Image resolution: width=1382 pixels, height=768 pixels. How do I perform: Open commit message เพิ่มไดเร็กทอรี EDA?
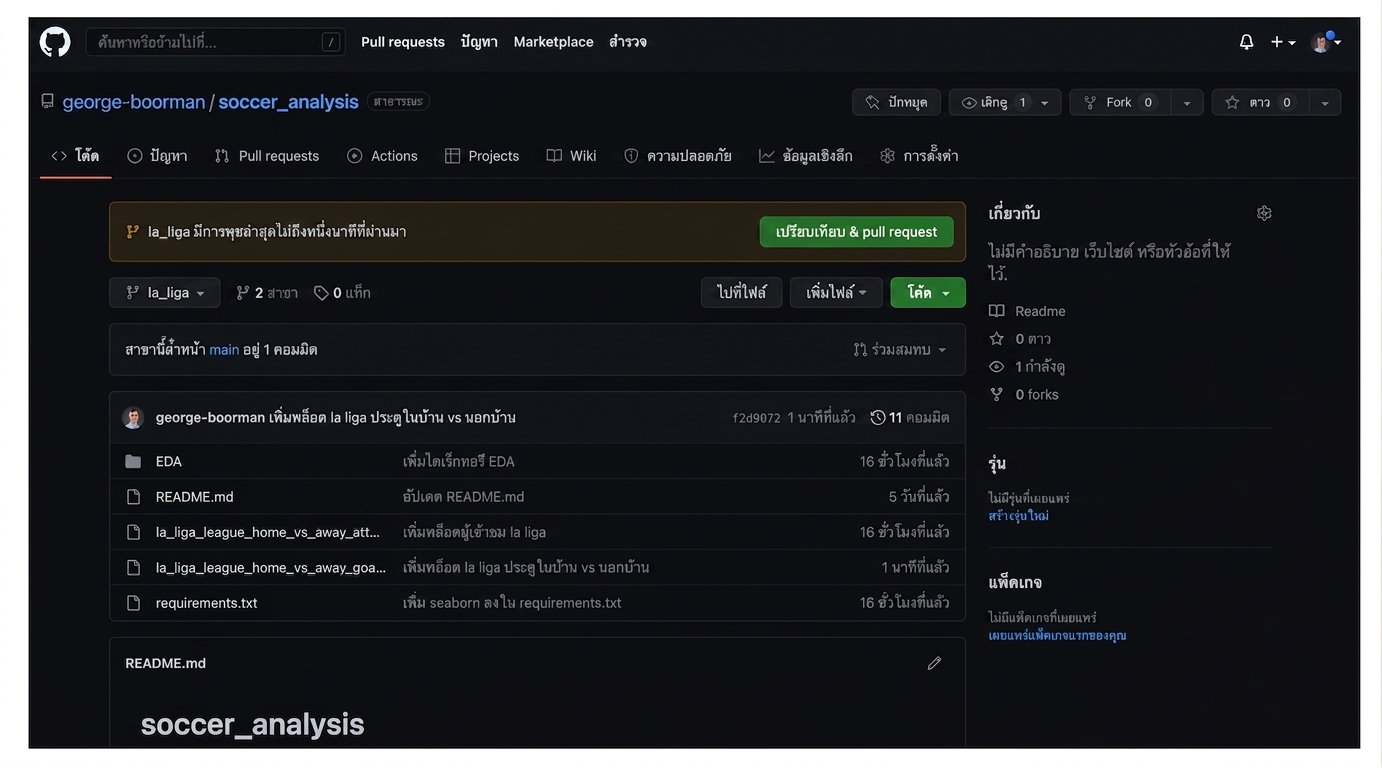tap(459, 462)
